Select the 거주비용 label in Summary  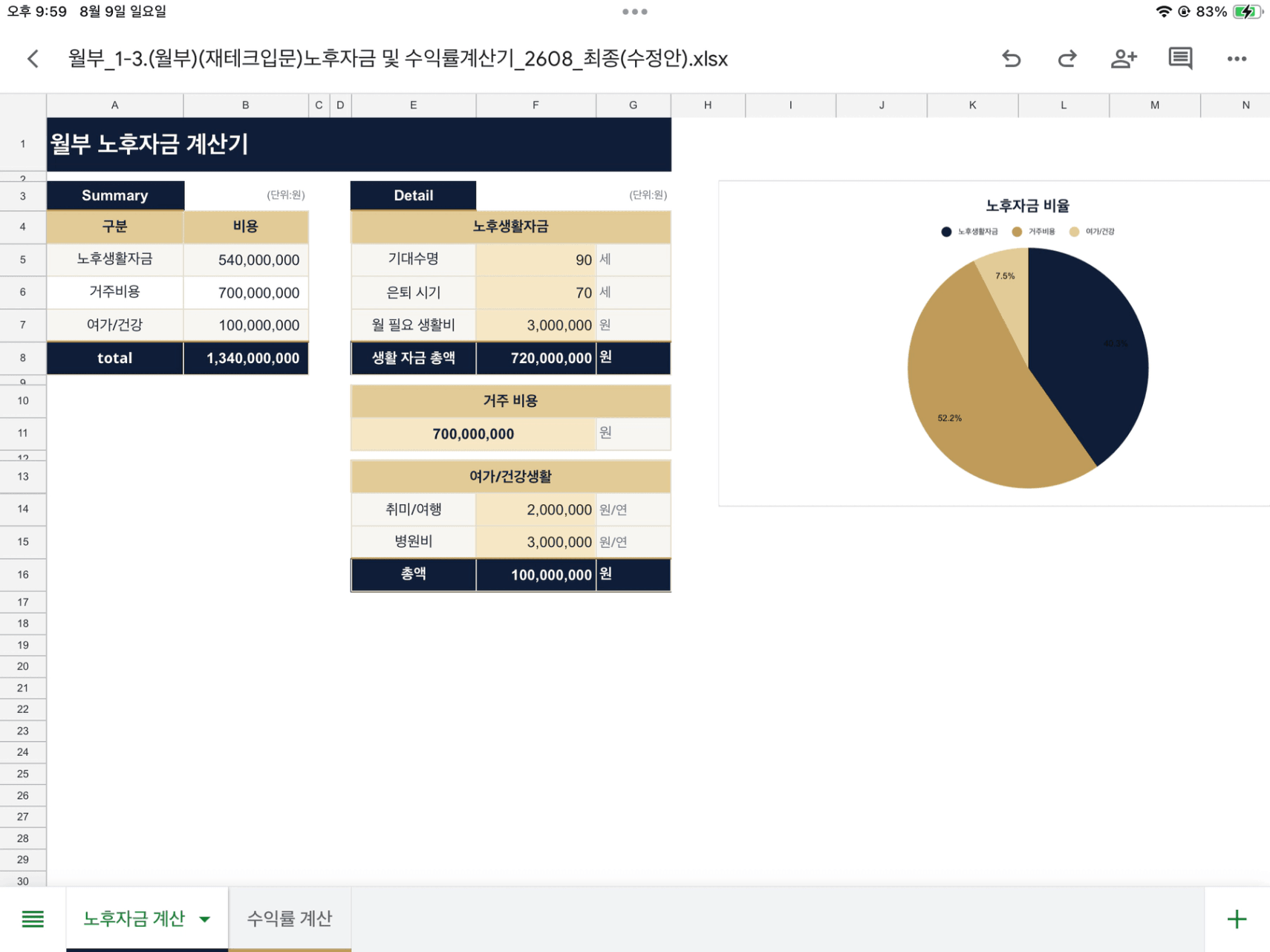(115, 292)
